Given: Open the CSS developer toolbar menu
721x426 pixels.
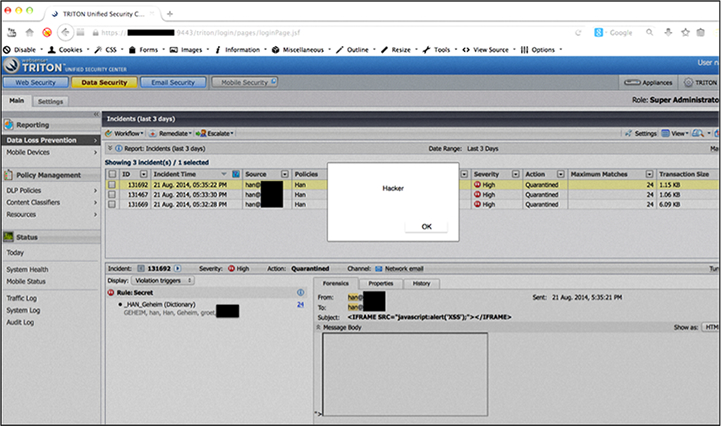Looking at the screenshot, I should tap(109, 50).
